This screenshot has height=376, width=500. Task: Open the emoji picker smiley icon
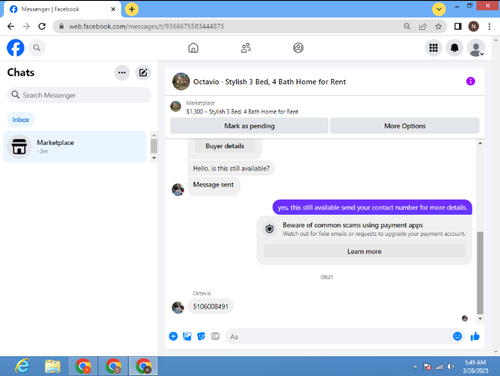457,336
